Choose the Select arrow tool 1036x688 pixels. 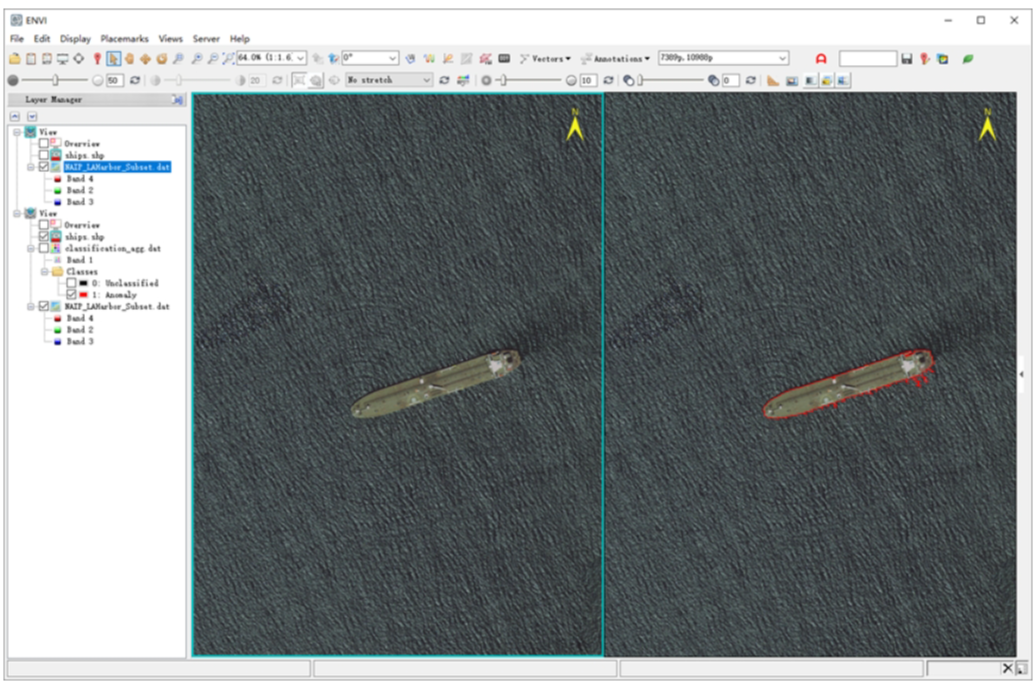click(x=114, y=59)
